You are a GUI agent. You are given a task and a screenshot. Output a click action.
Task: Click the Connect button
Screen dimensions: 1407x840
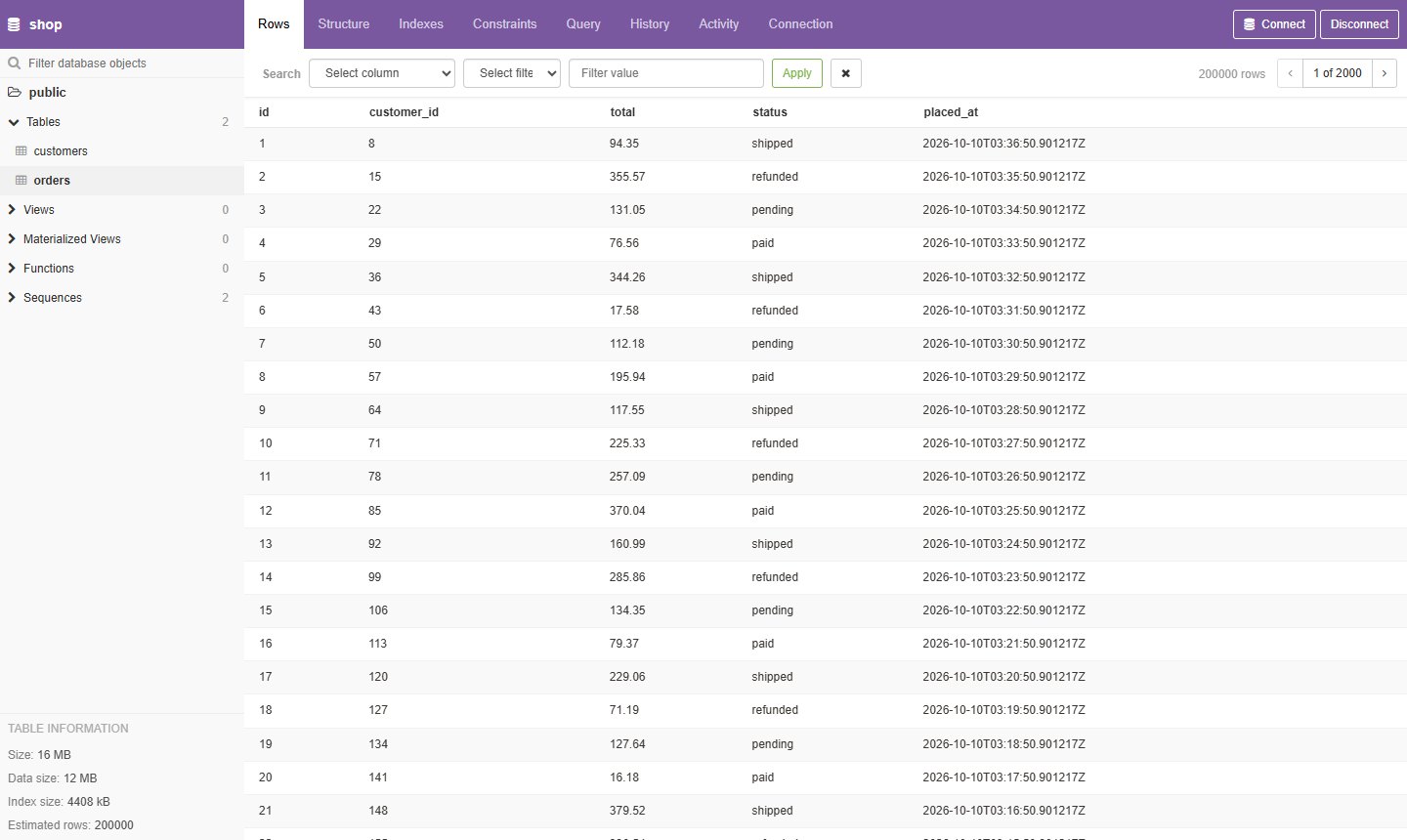point(1274,24)
